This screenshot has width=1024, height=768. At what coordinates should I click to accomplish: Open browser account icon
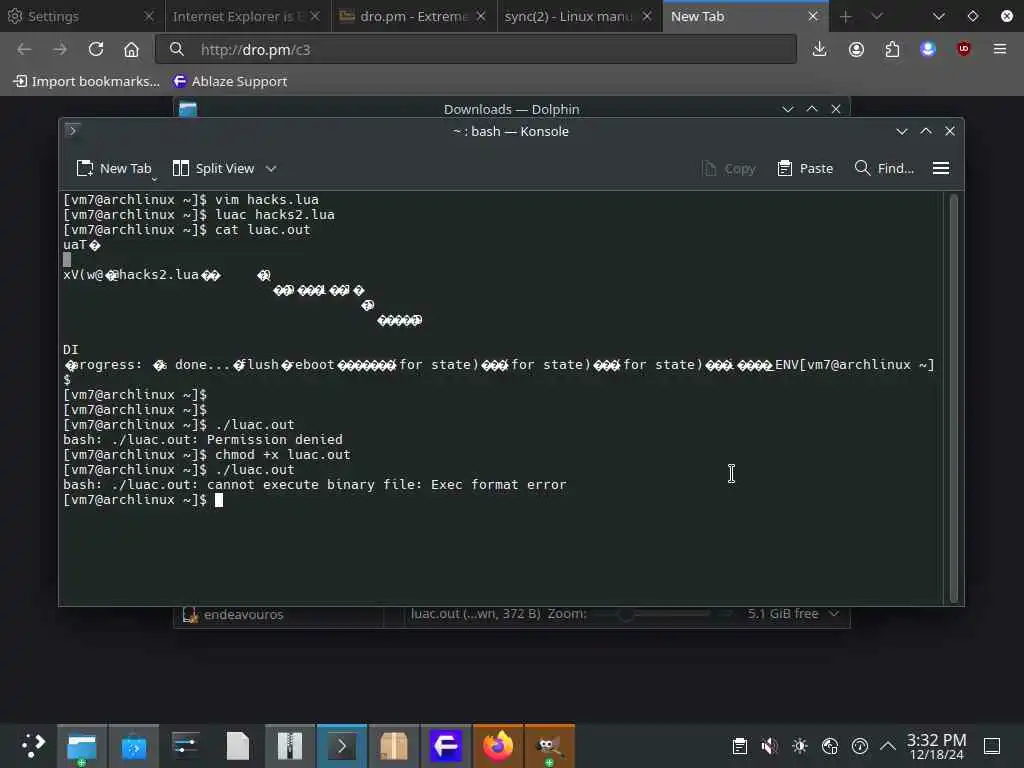[x=856, y=50]
